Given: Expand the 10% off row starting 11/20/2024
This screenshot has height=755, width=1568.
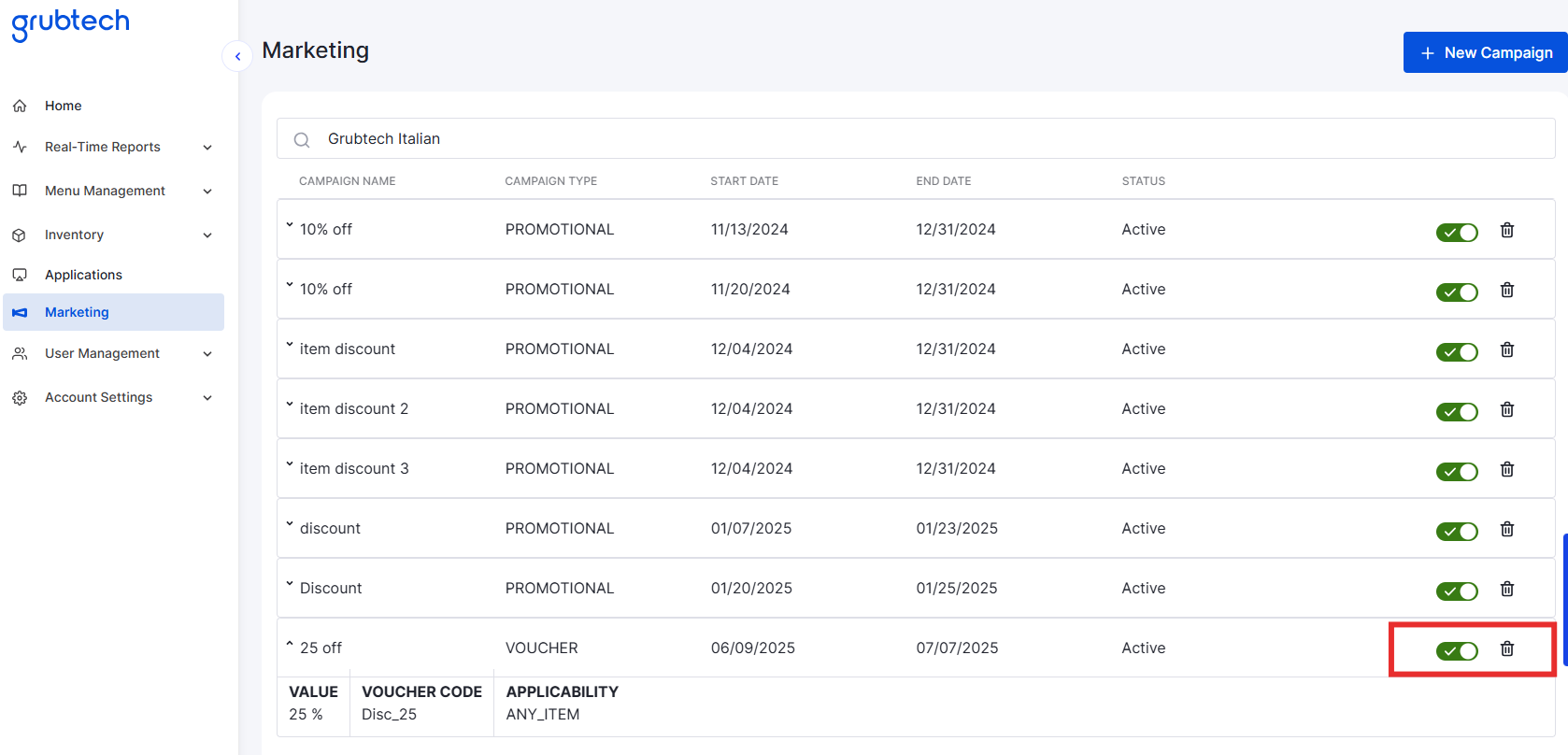Looking at the screenshot, I should coord(290,285).
